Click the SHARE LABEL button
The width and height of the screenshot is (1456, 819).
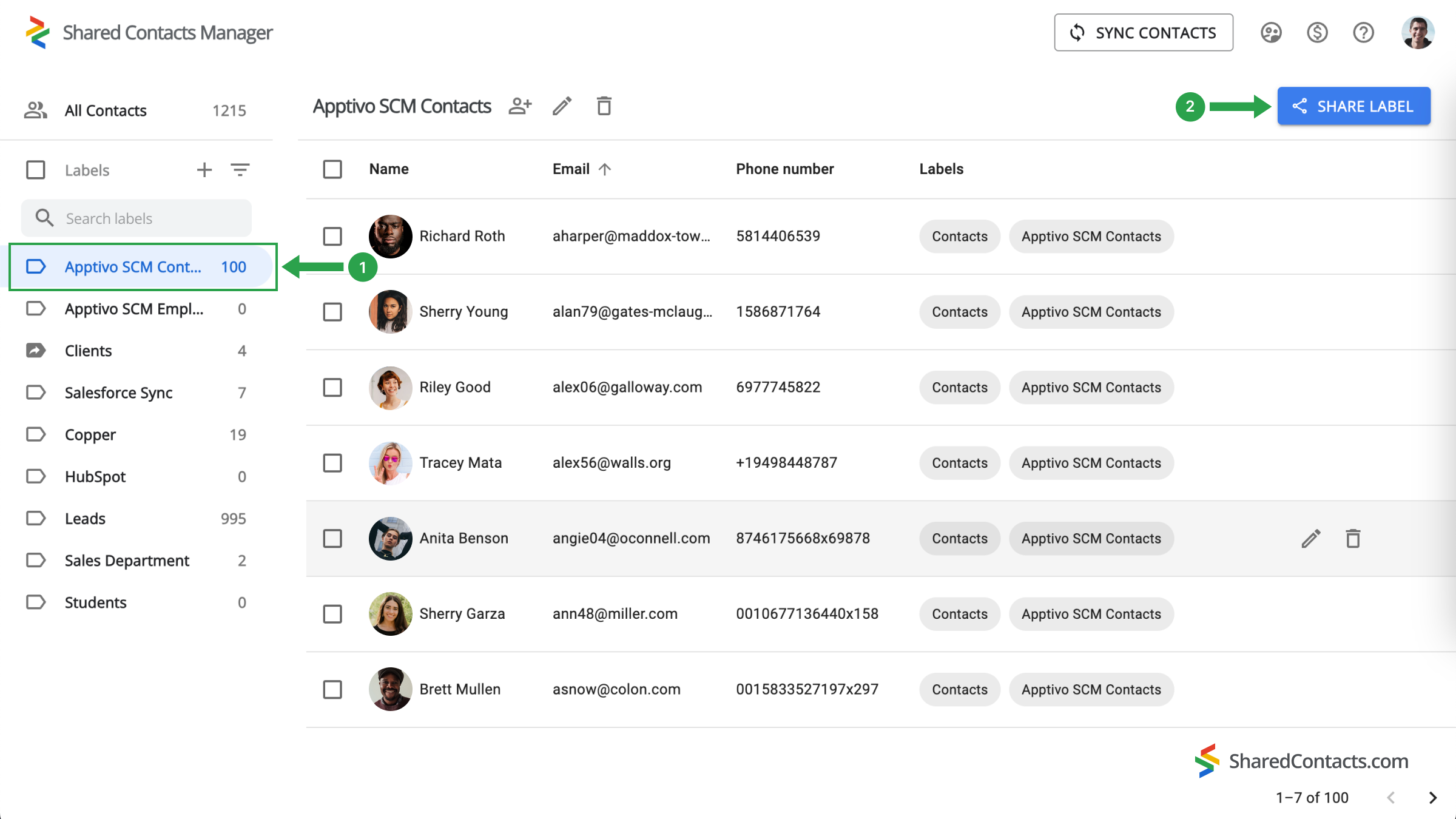pos(1354,106)
